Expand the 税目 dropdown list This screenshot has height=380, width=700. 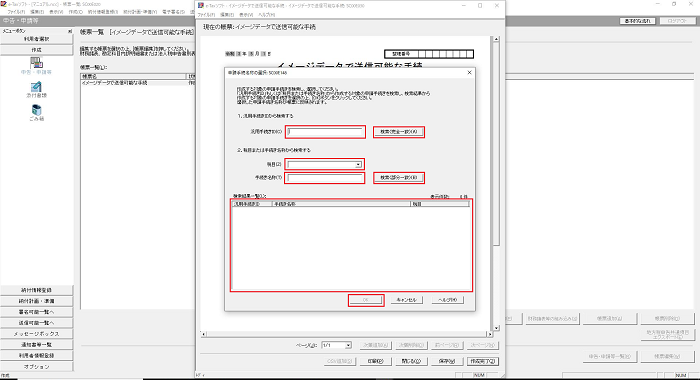(358, 165)
